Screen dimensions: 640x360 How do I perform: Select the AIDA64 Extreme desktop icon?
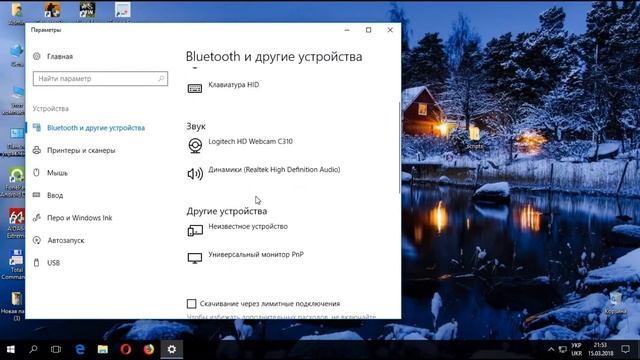(x=16, y=224)
